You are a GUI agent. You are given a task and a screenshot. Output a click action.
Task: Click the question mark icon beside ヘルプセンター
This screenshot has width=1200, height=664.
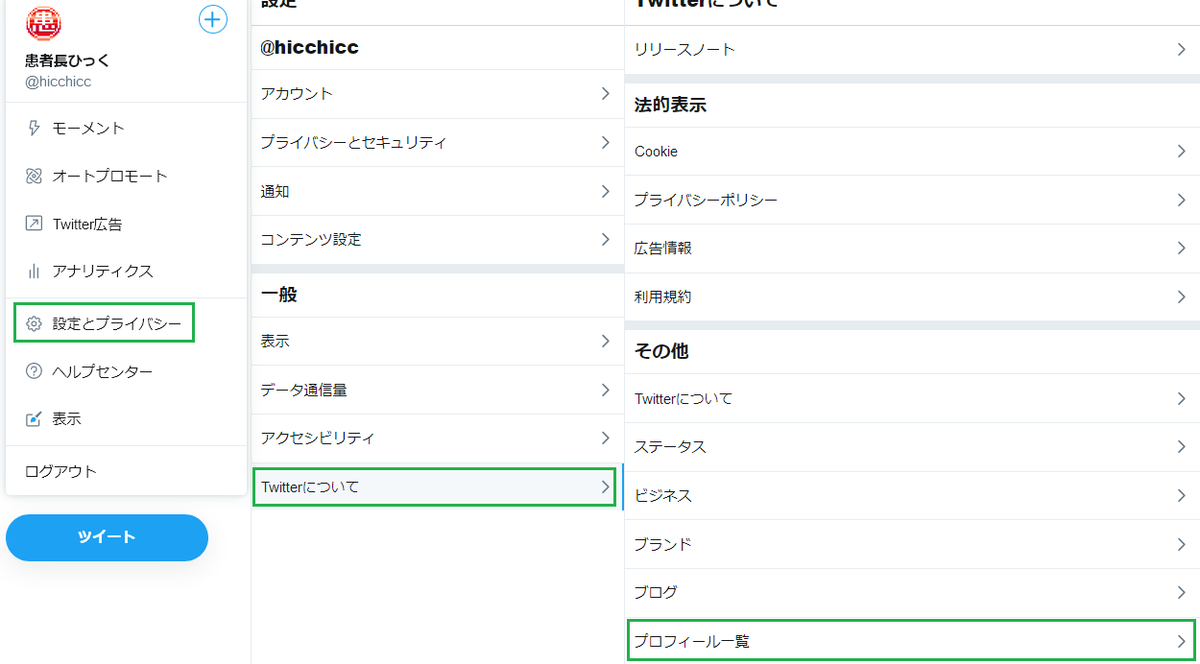click(x=34, y=372)
